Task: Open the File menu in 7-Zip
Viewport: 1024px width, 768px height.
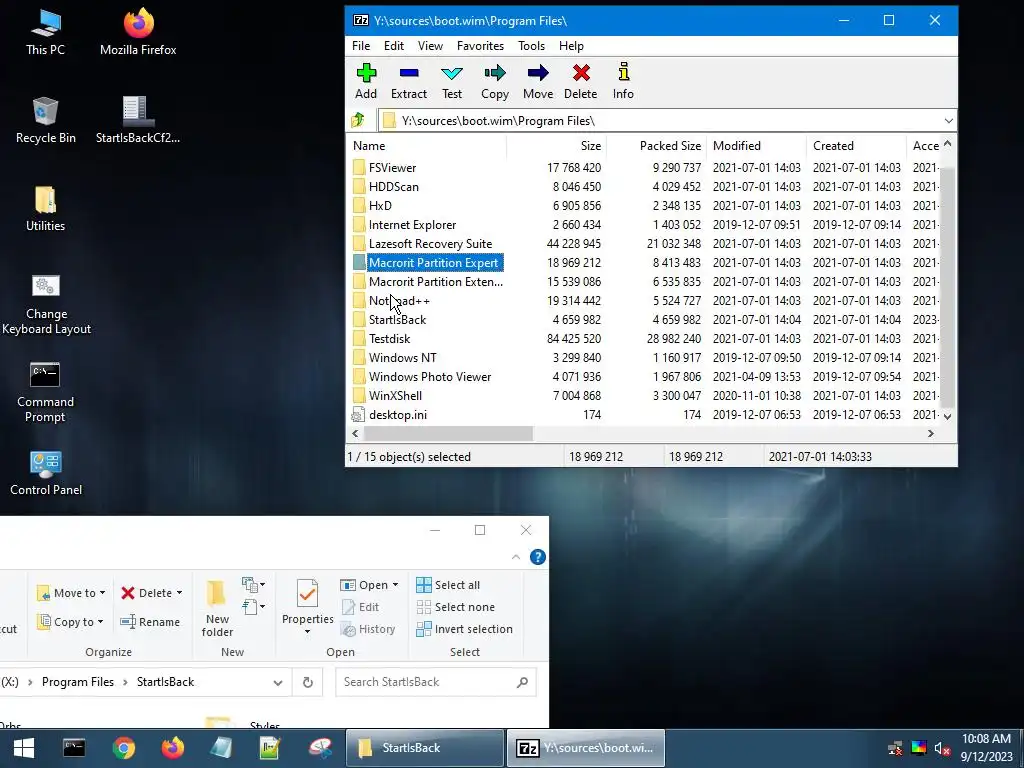Action: point(361,46)
